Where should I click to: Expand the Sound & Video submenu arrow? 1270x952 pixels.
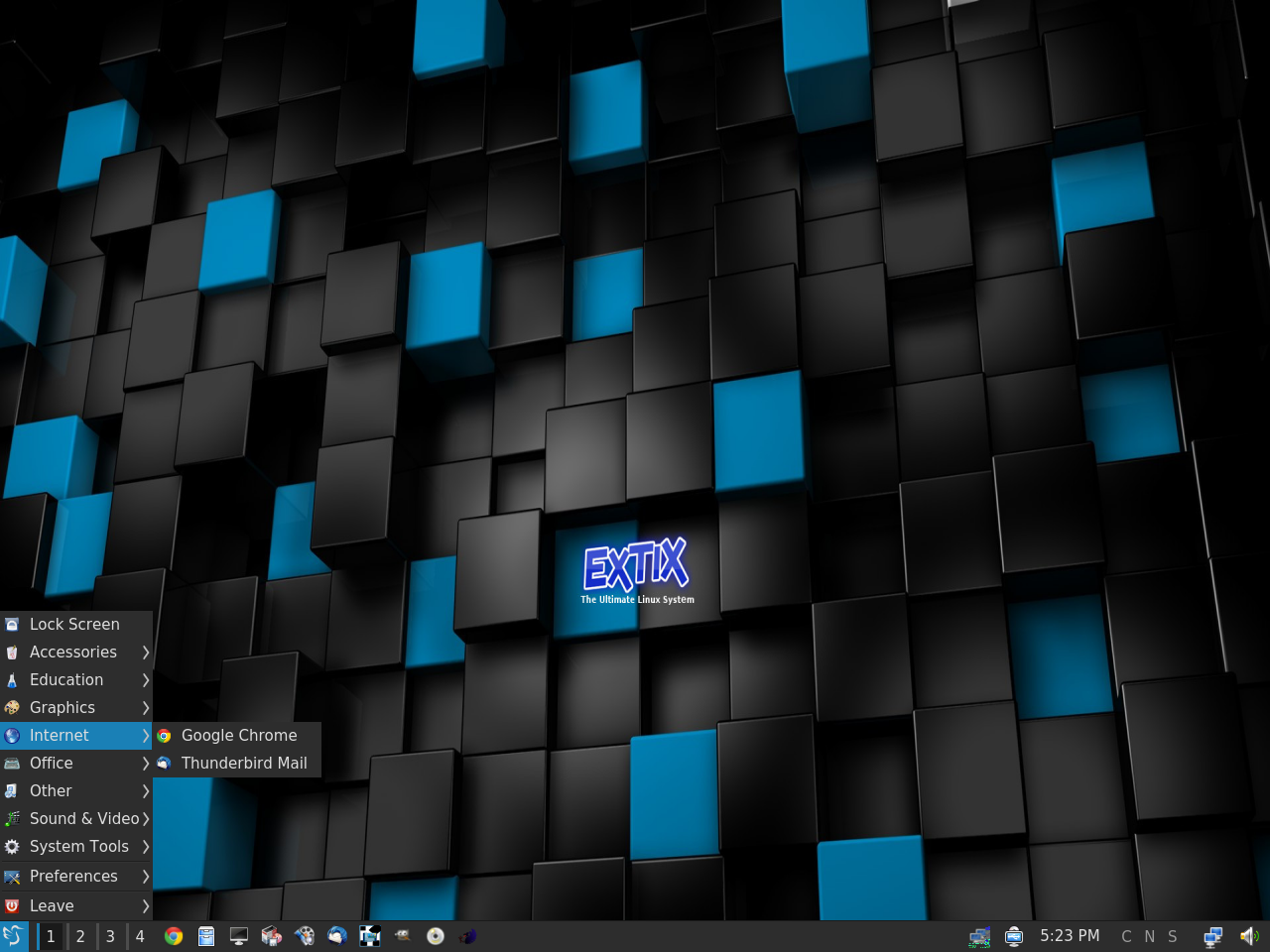coord(145,819)
